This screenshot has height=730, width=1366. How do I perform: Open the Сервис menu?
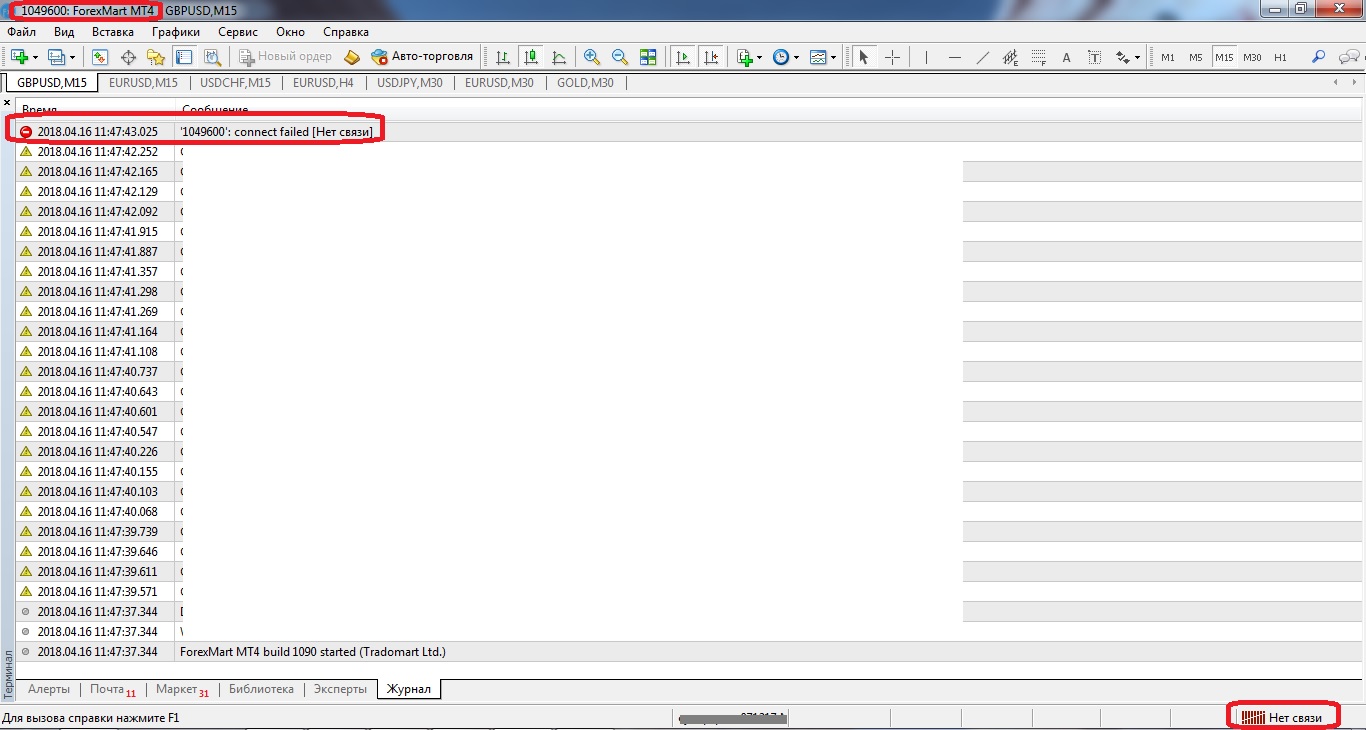coord(238,32)
